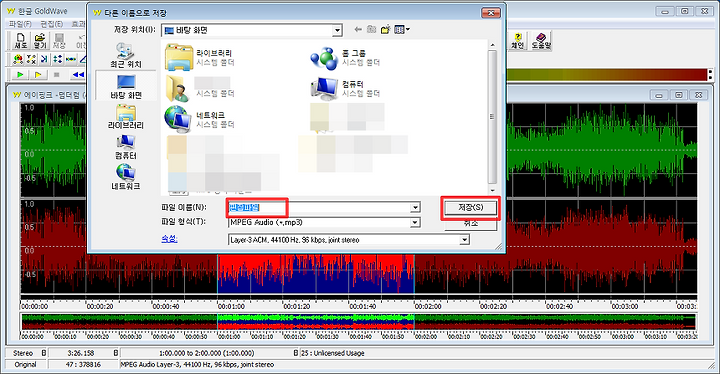Expand the 파일 이름 filename dropdown arrow
This screenshot has height=374, width=720.
pyautogui.click(x=415, y=208)
